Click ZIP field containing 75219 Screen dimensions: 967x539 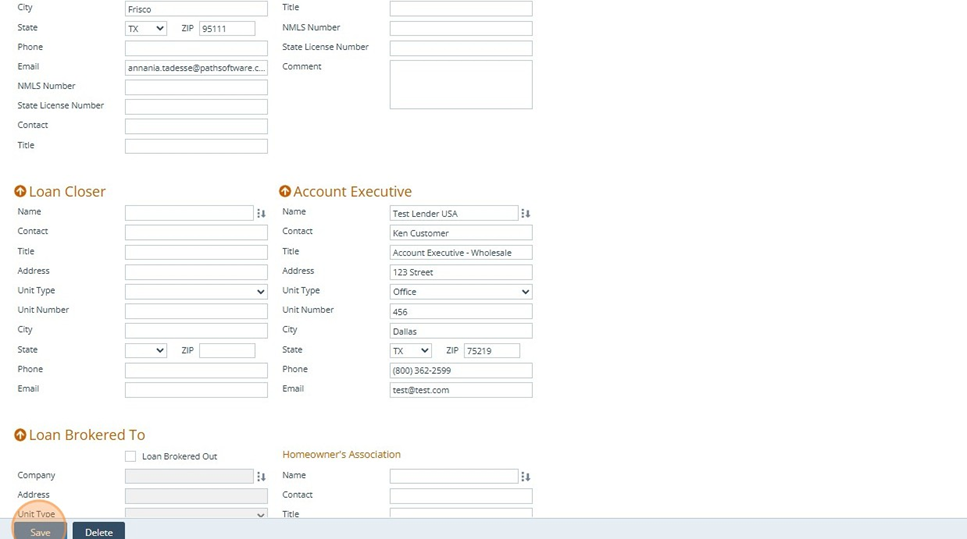(492, 351)
